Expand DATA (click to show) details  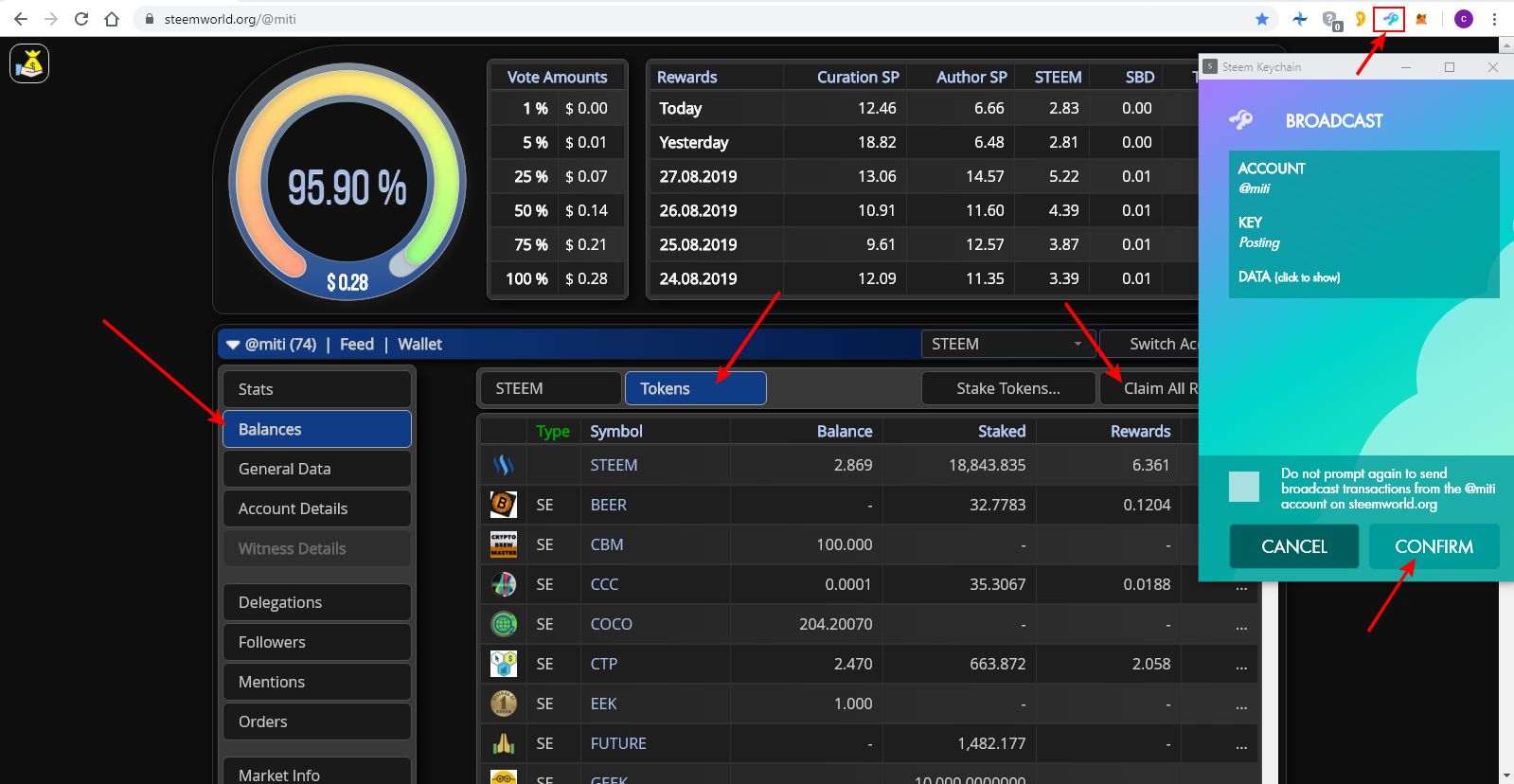coord(1289,277)
